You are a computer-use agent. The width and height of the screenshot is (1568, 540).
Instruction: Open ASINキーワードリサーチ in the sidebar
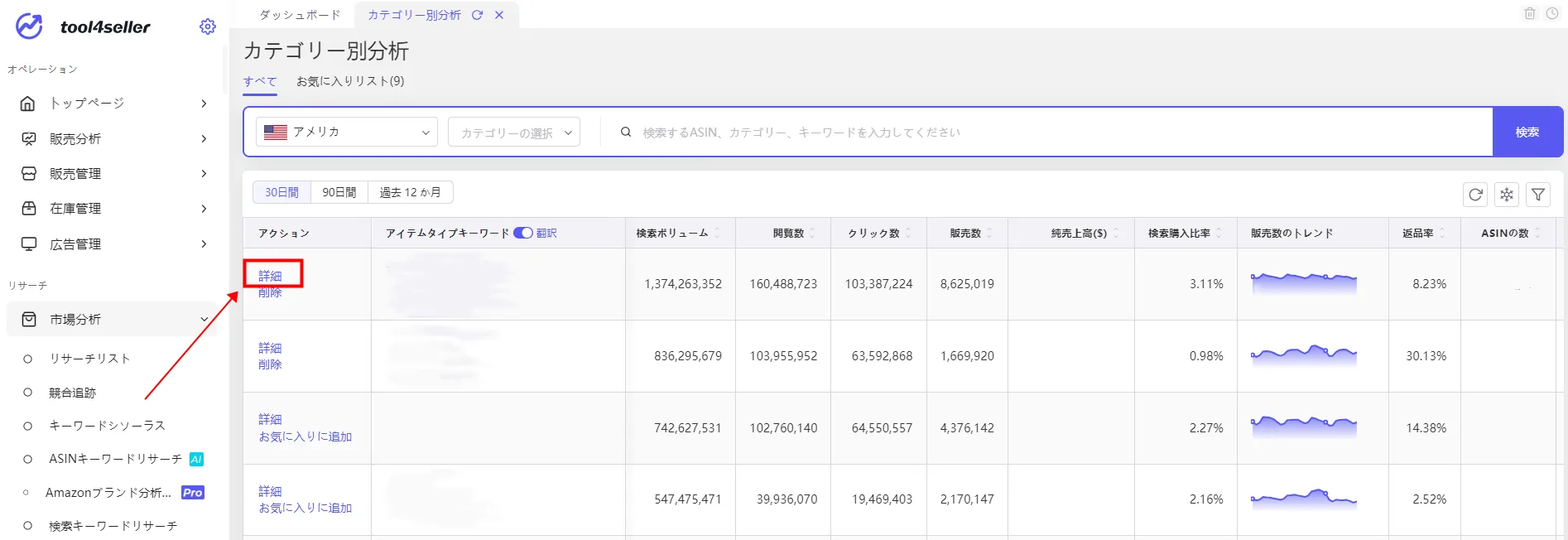point(115,459)
